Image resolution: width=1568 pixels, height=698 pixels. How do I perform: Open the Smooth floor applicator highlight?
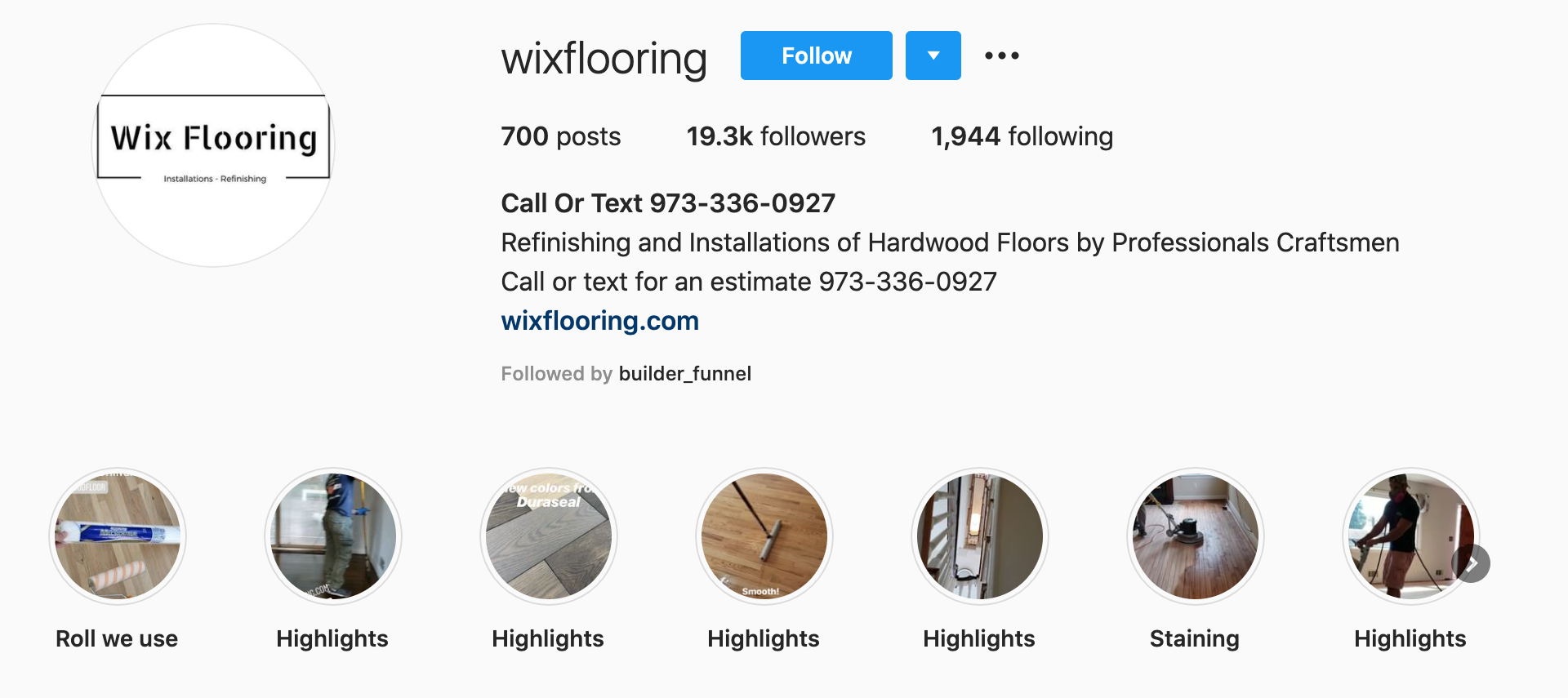tap(764, 536)
